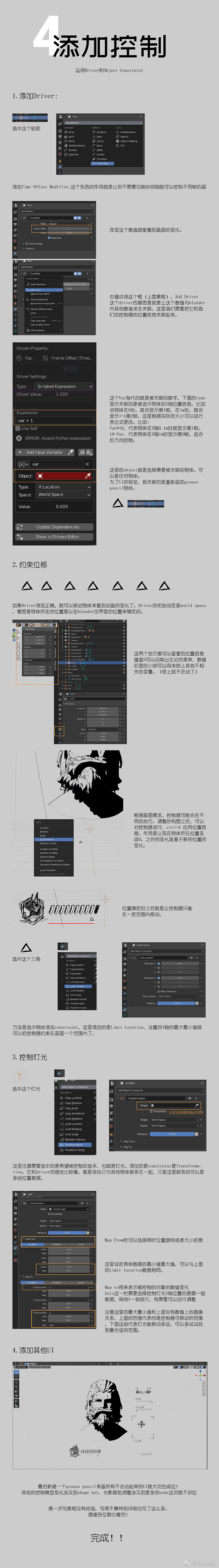Click the eyedropper in the red Object field
Viewport: 219px width, 1568px height.
pyautogui.click(x=88, y=475)
